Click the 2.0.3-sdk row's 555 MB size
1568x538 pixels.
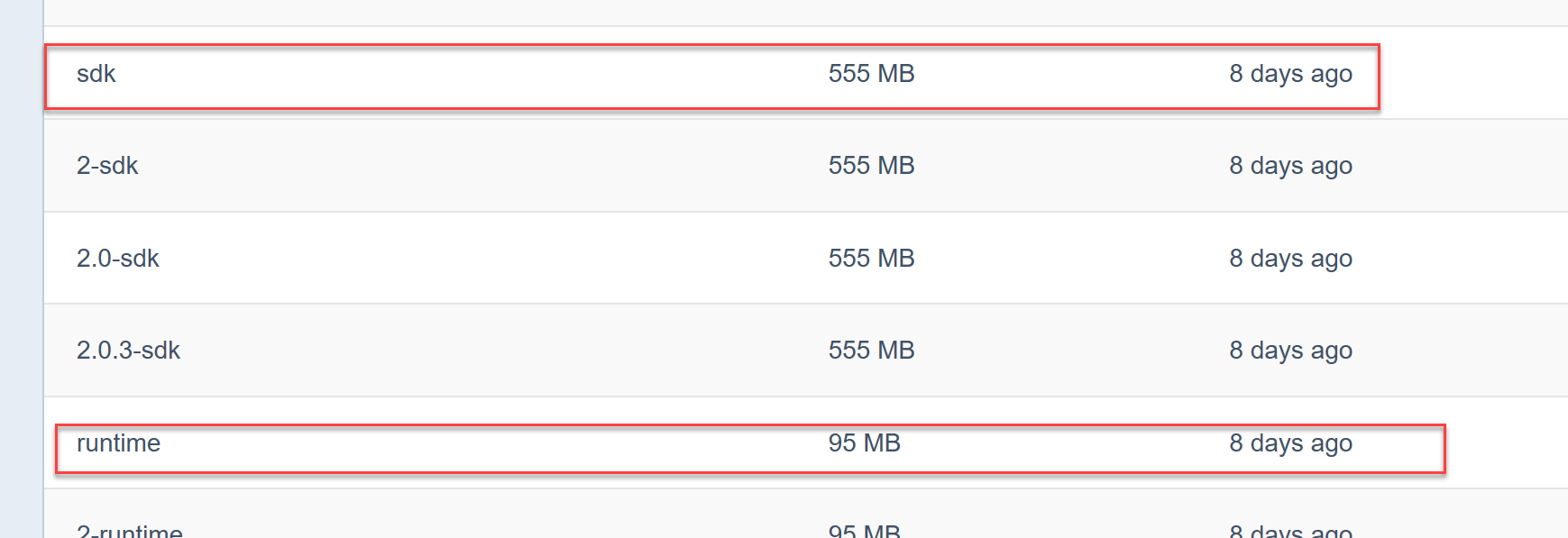[x=871, y=351]
